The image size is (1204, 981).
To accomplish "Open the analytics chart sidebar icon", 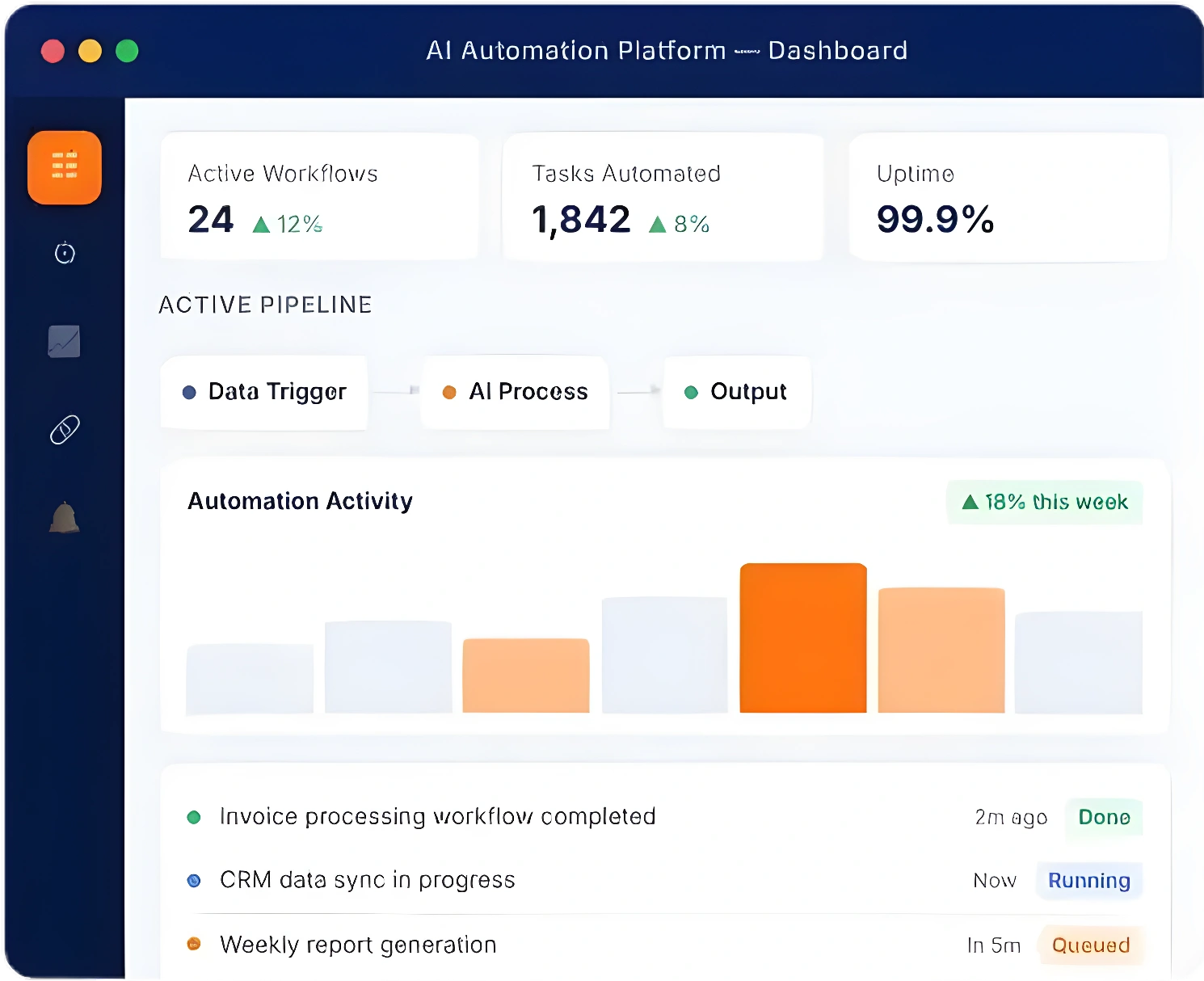I will 64,341.
